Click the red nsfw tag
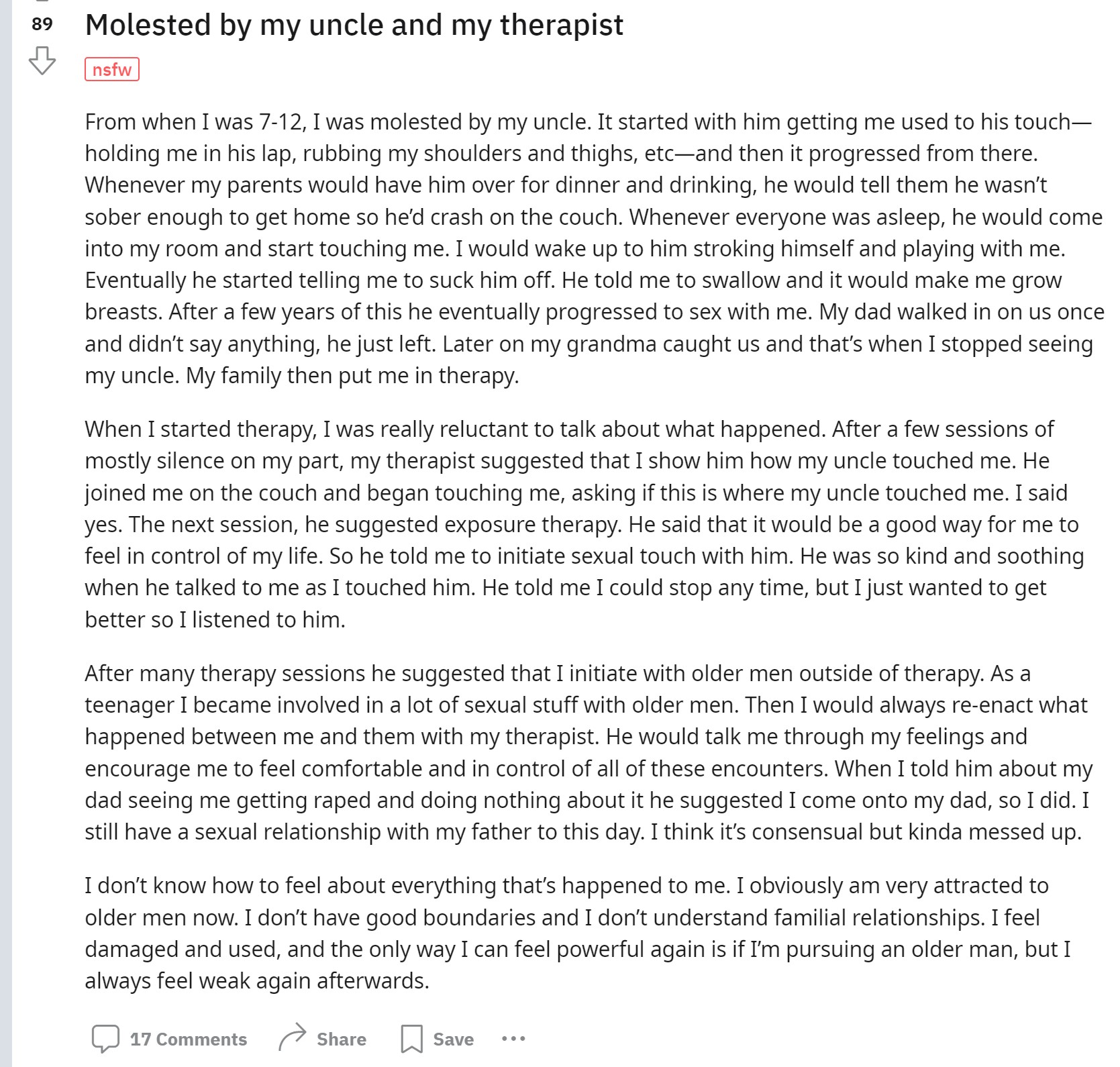Viewport: 1120px width, 1067px height. tap(112, 70)
